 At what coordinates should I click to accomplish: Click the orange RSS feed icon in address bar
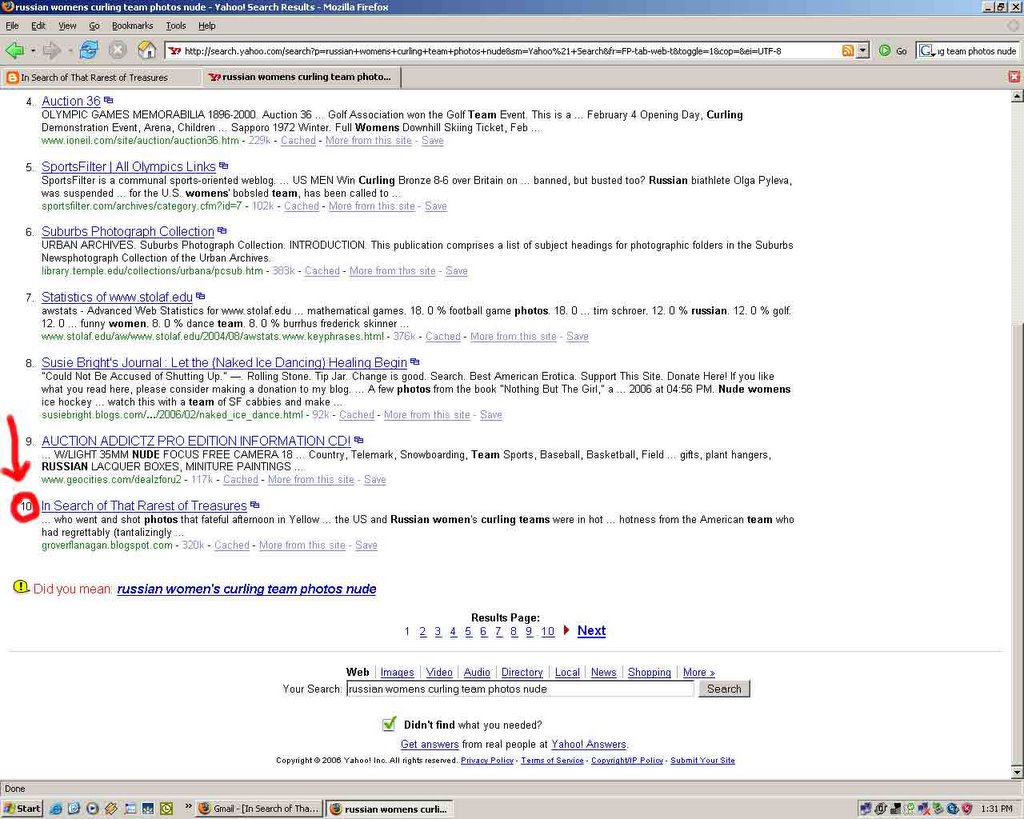(848, 50)
